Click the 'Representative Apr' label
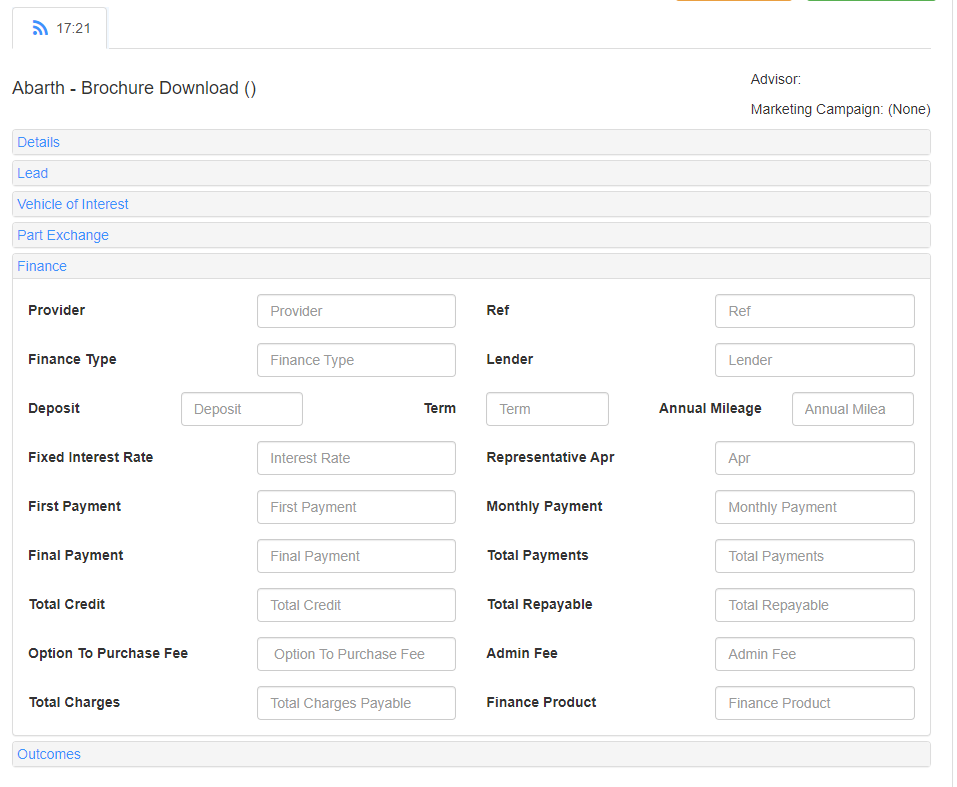This screenshot has width=957, height=787. (x=551, y=457)
